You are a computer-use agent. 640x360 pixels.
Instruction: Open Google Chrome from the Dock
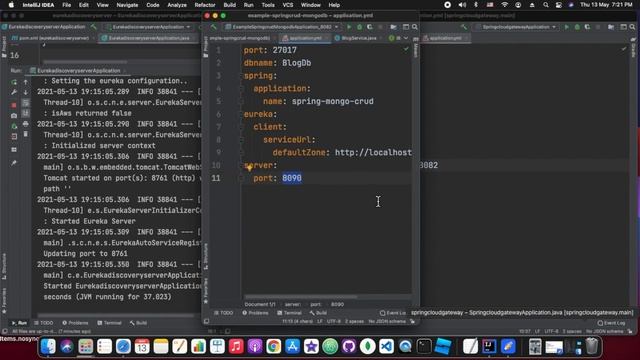(273, 347)
